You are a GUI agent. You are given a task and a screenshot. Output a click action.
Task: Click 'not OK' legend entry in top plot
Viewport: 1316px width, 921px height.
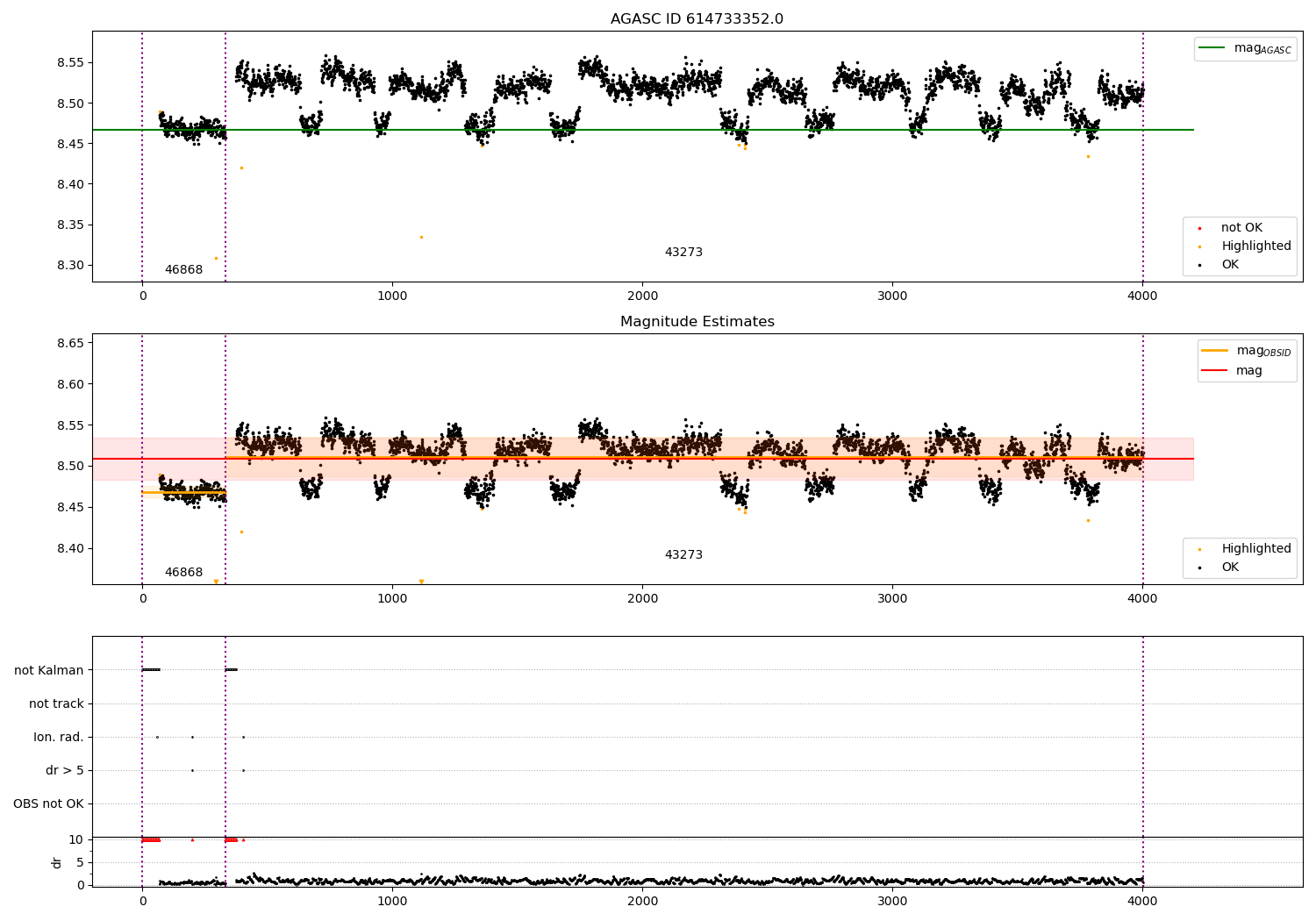(1241, 228)
